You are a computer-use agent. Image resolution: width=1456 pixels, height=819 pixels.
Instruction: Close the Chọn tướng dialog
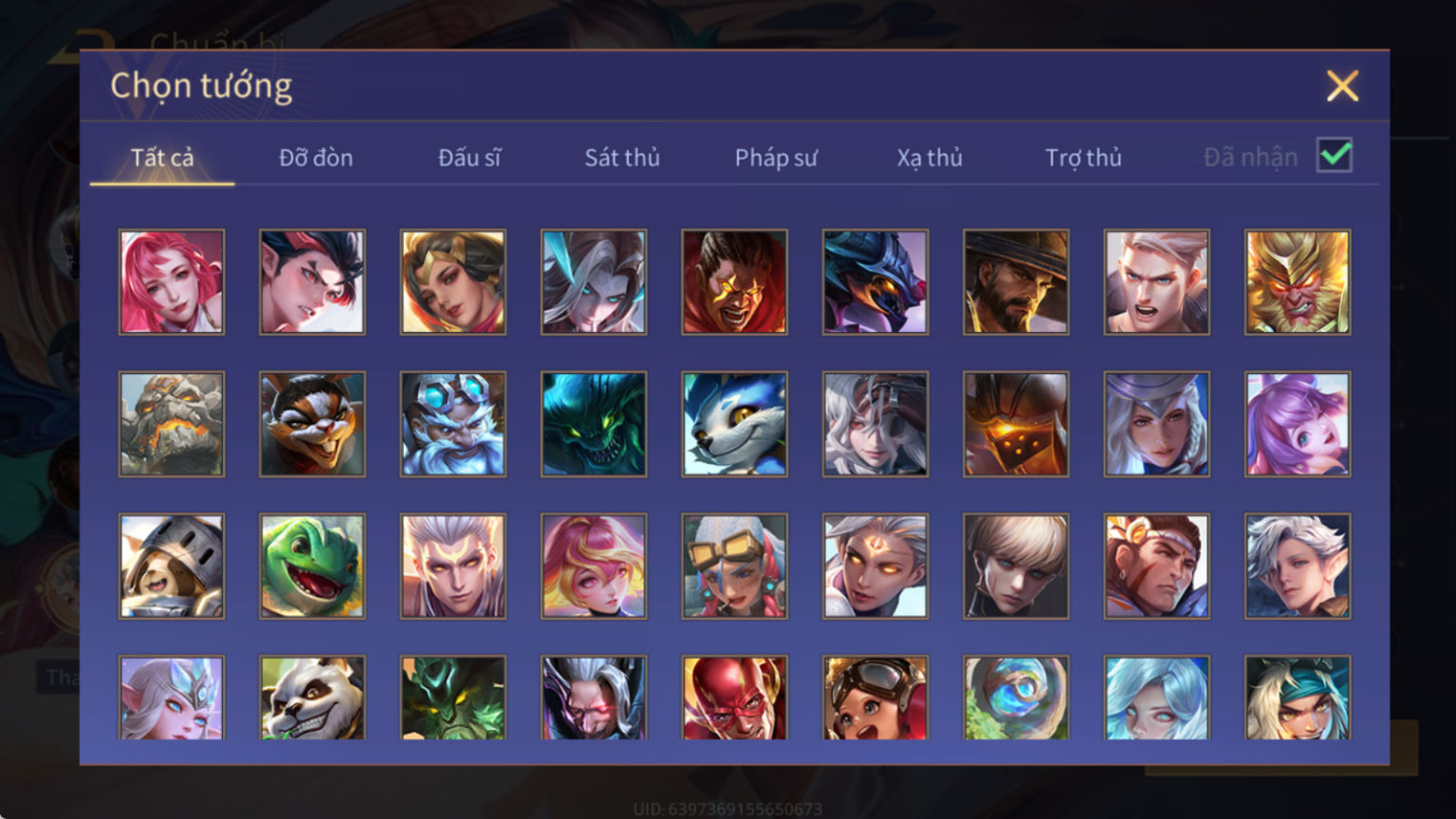[x=1342, y=86]
